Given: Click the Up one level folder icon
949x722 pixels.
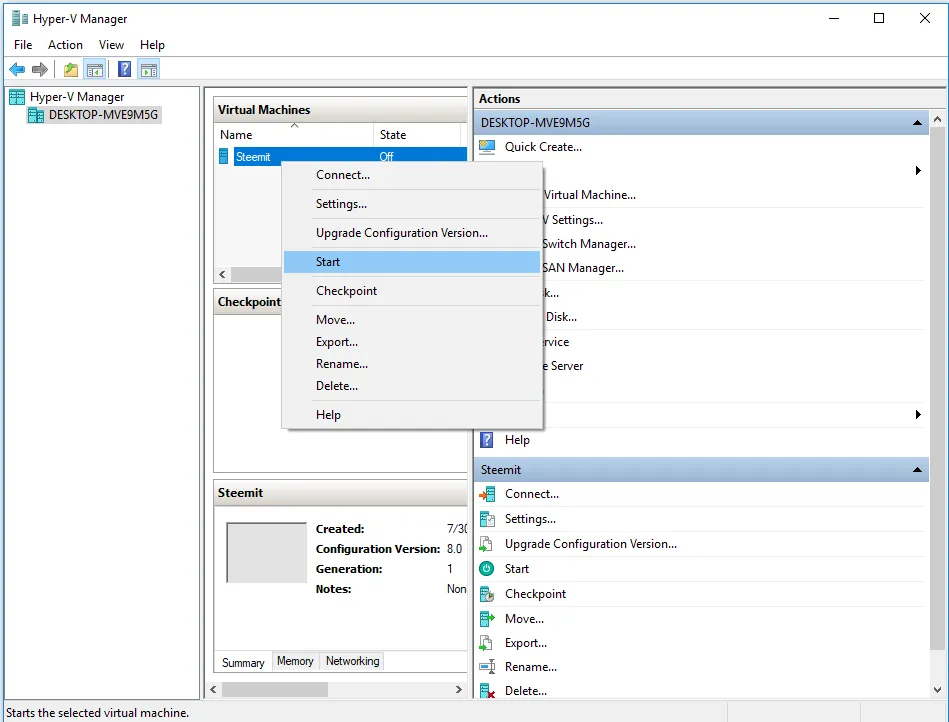Looking at the screenshot, I should pyautogui.click(x=71, y=70).
